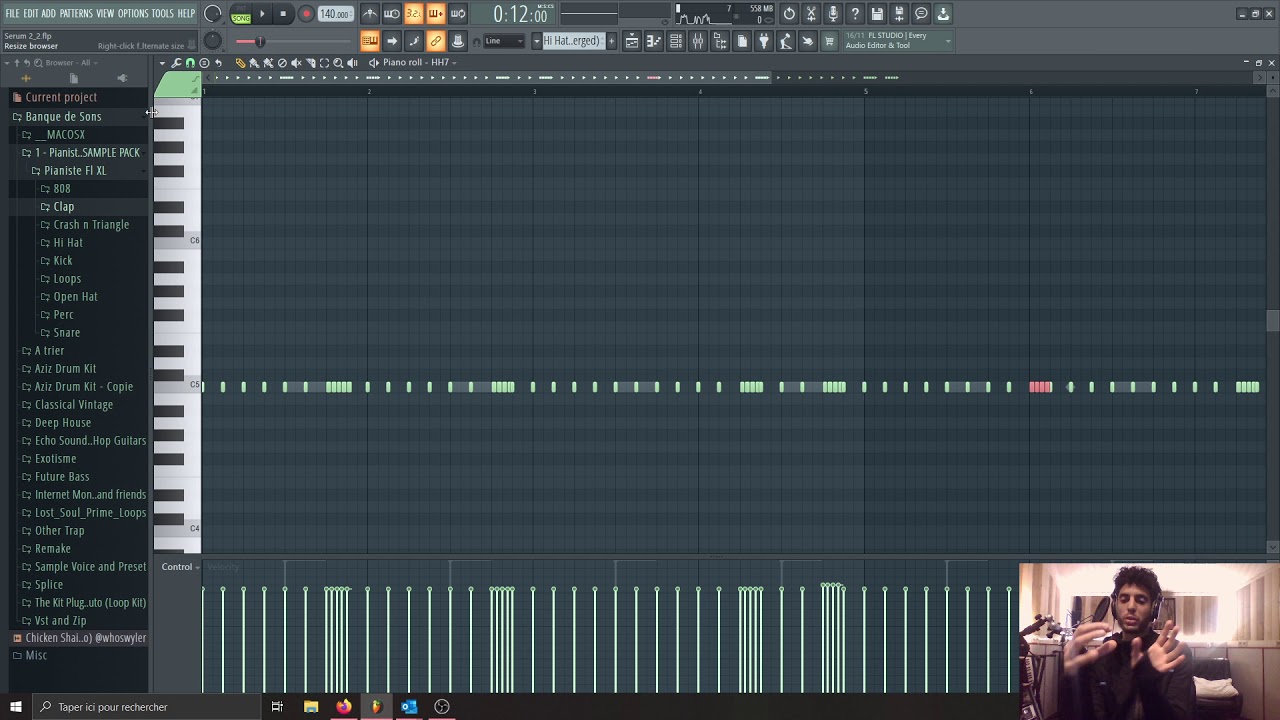This screenshot has width=1280, height=720.
Task: Select the Draw pencil tool in piano roll
Action: (240, 62)
